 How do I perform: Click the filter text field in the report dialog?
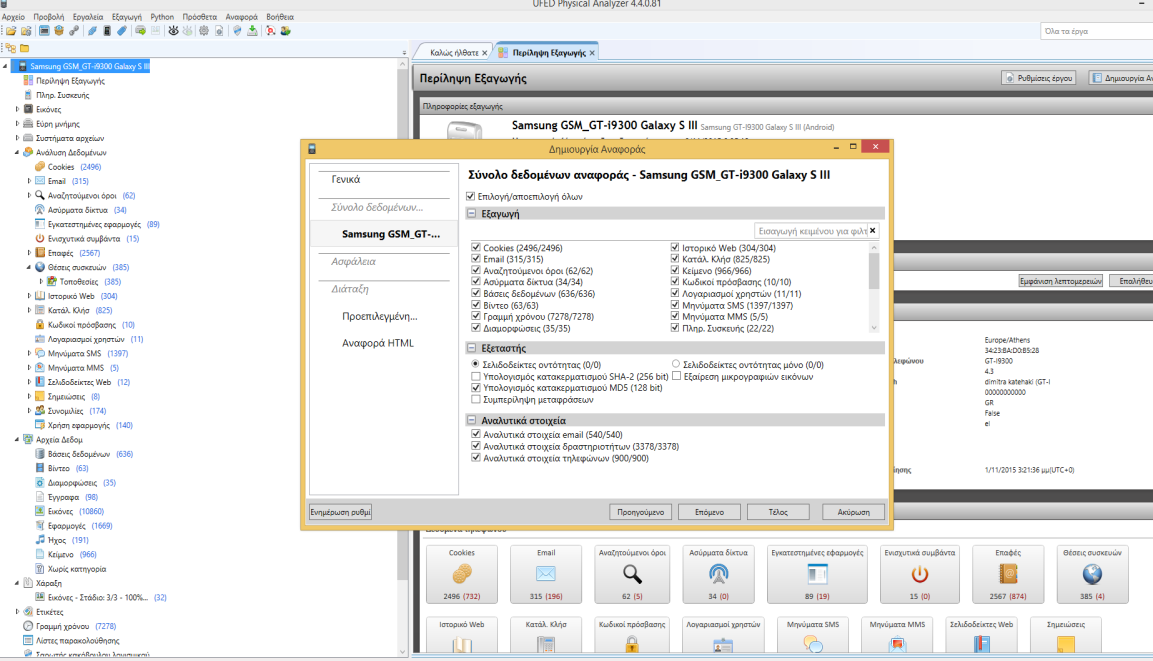811,231
